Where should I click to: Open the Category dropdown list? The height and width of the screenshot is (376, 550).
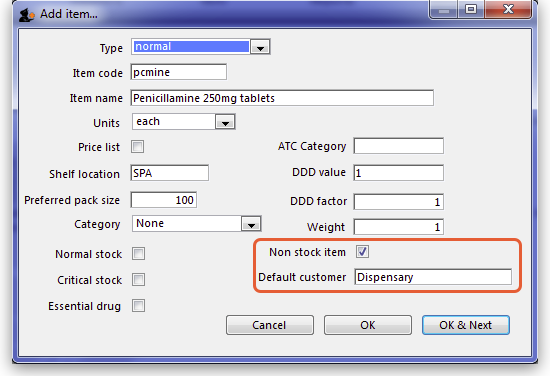251,224
